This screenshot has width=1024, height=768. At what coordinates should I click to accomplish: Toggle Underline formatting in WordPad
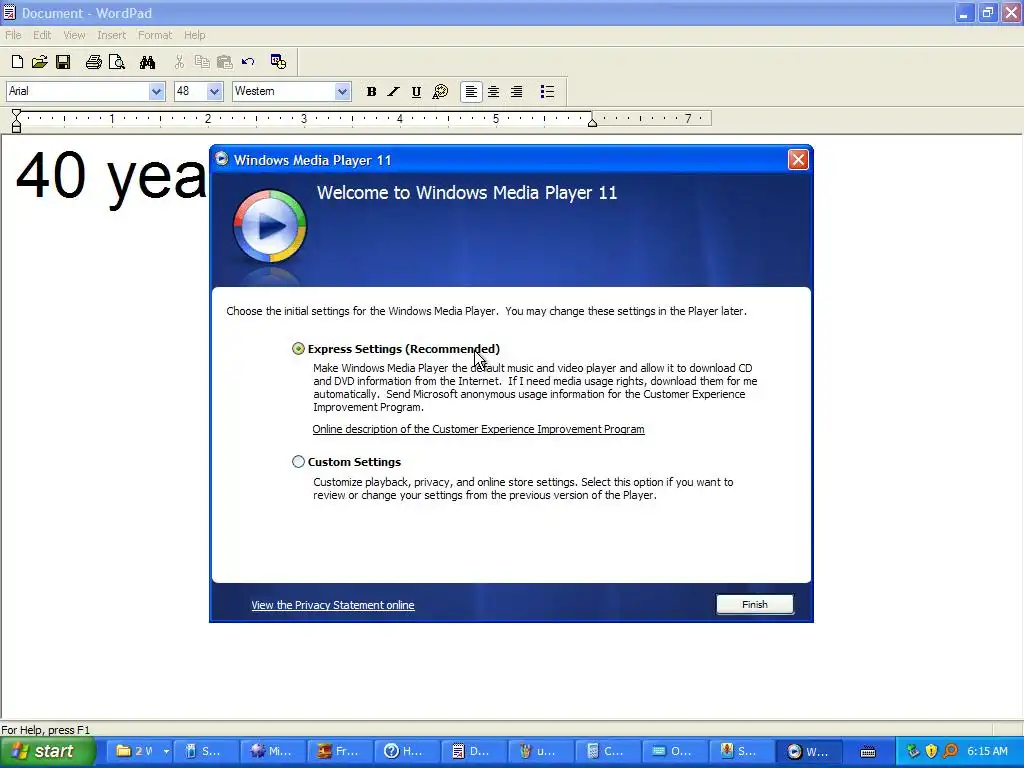(x=416, y=91)
